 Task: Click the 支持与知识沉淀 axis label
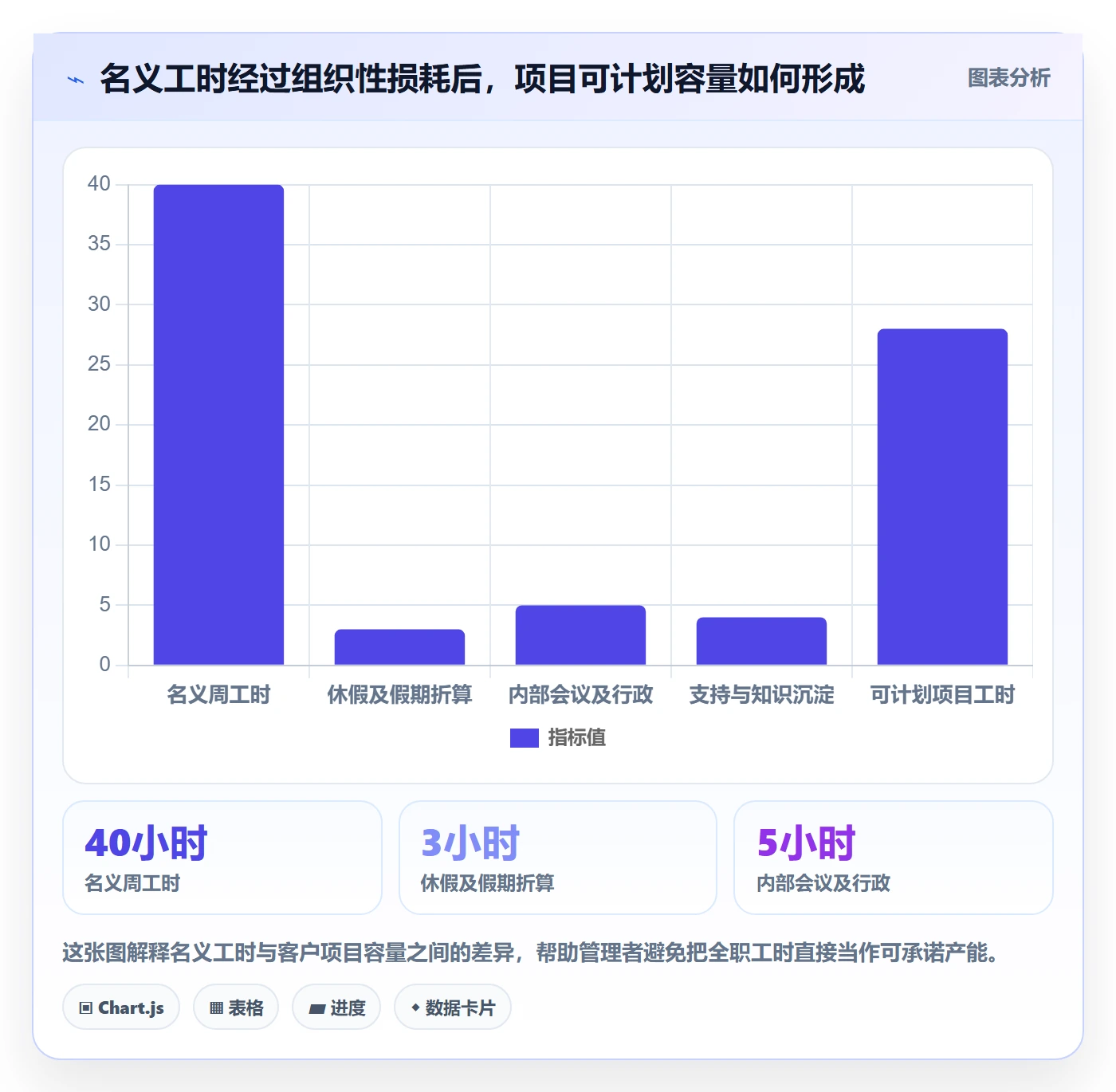[x=761, y=695]
